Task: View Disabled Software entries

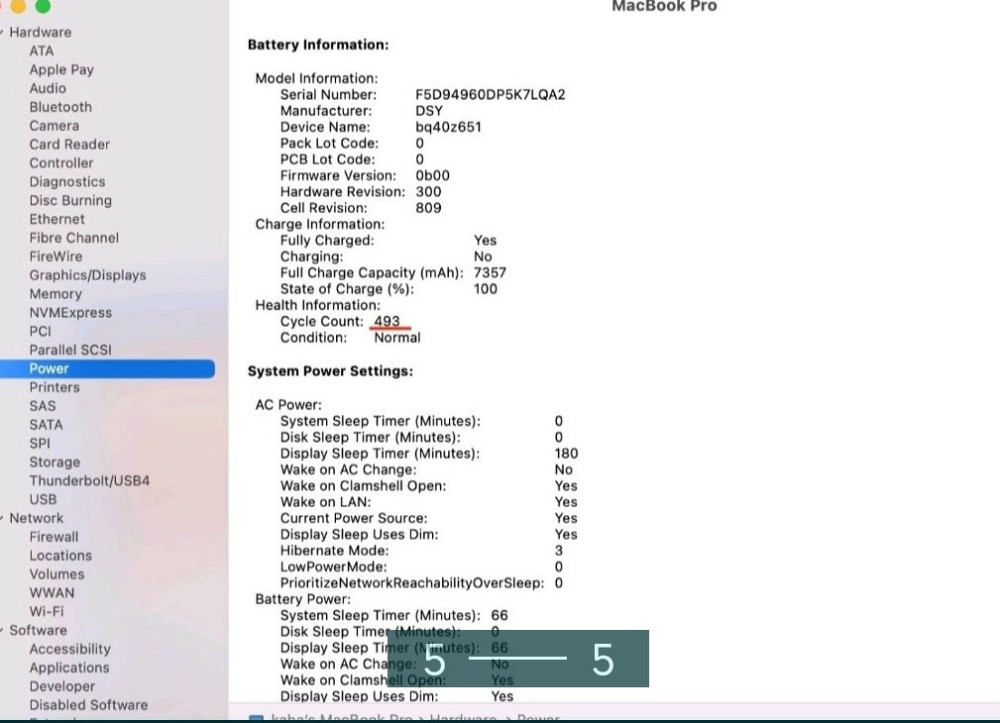Action: (x=87, y=704)
